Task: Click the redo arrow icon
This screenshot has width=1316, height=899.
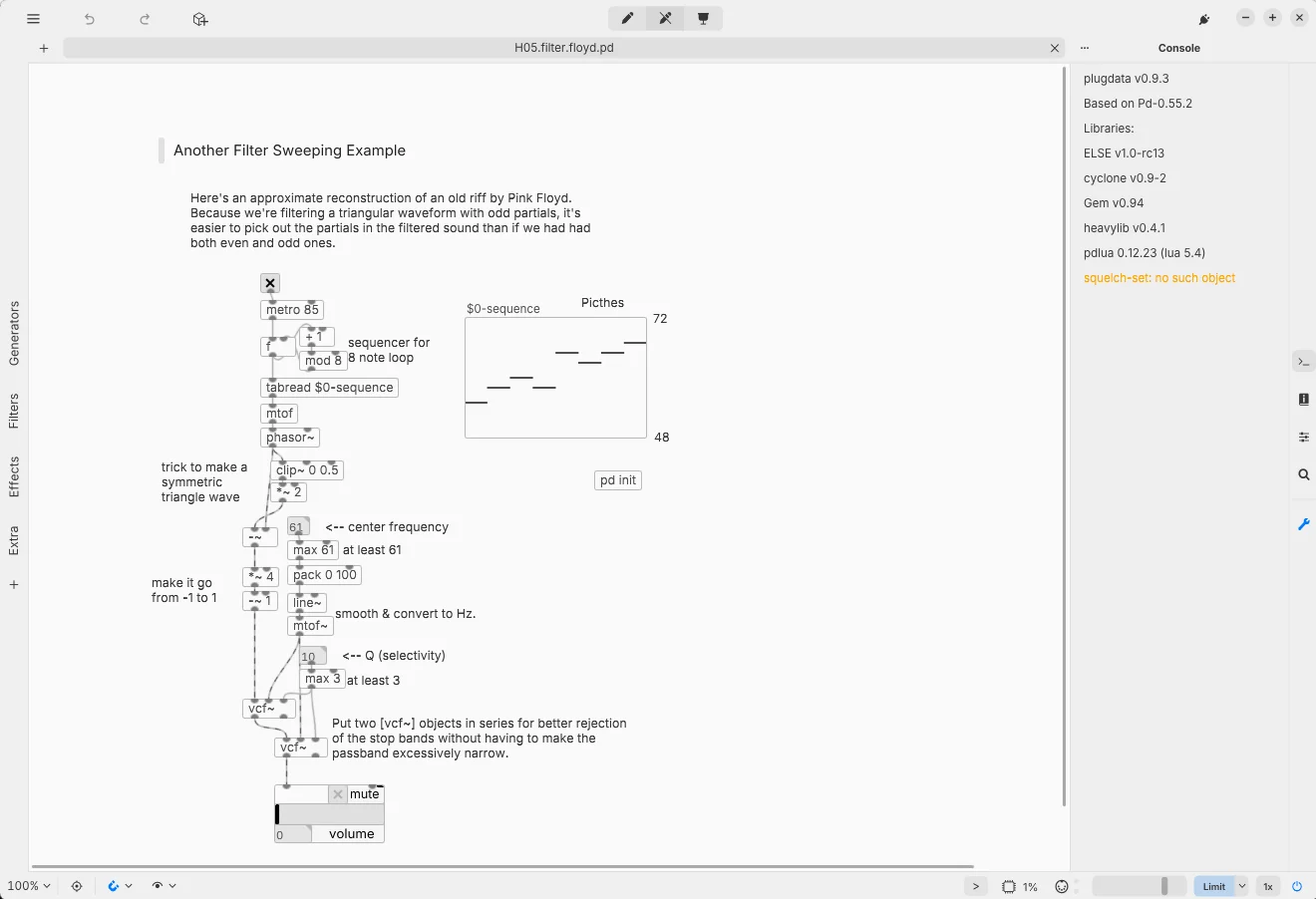Action: point(145,19)
